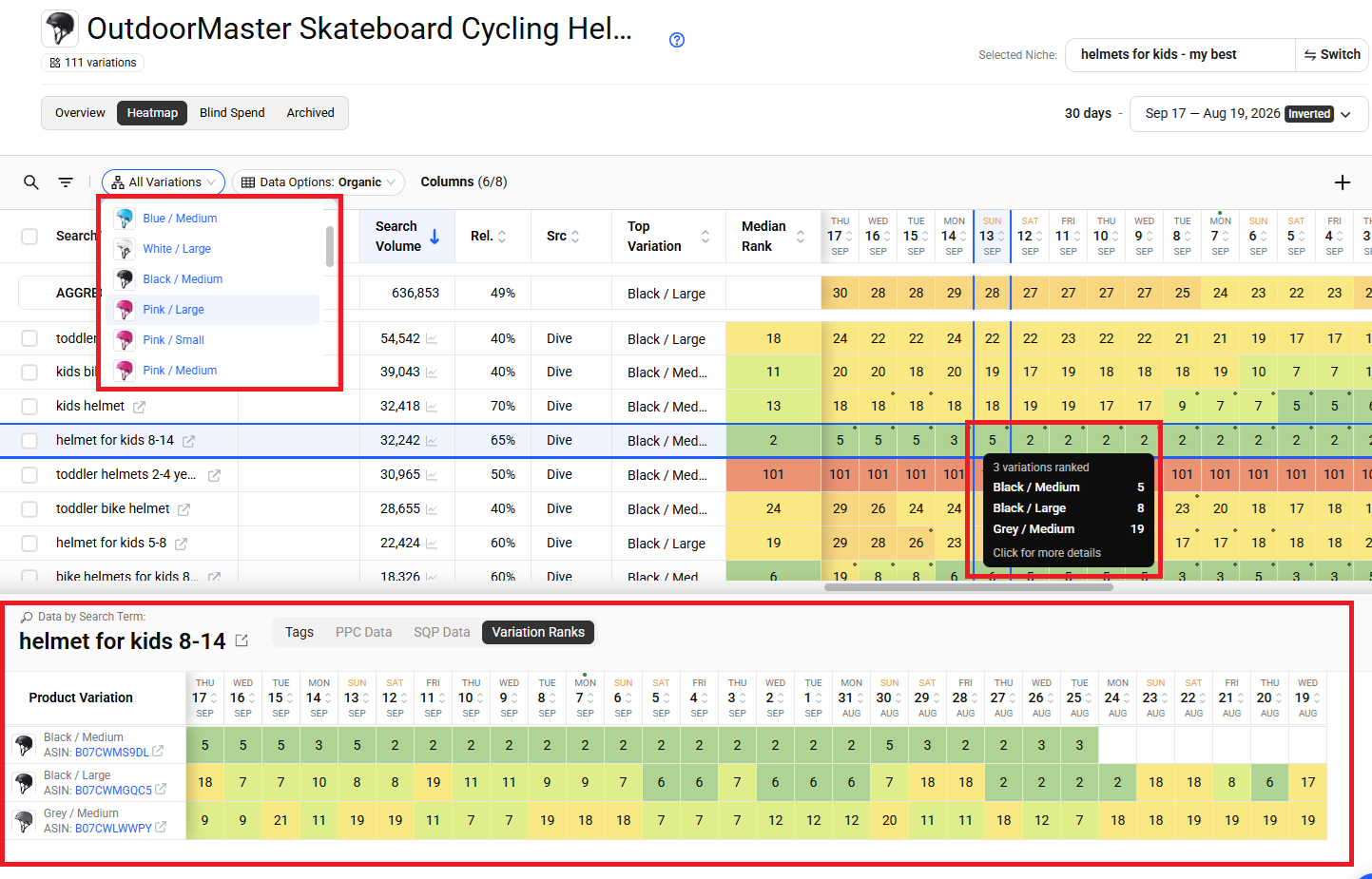
Task: Open external link for 'helmet for kids 5-8'
Action: tap(181, 544)
